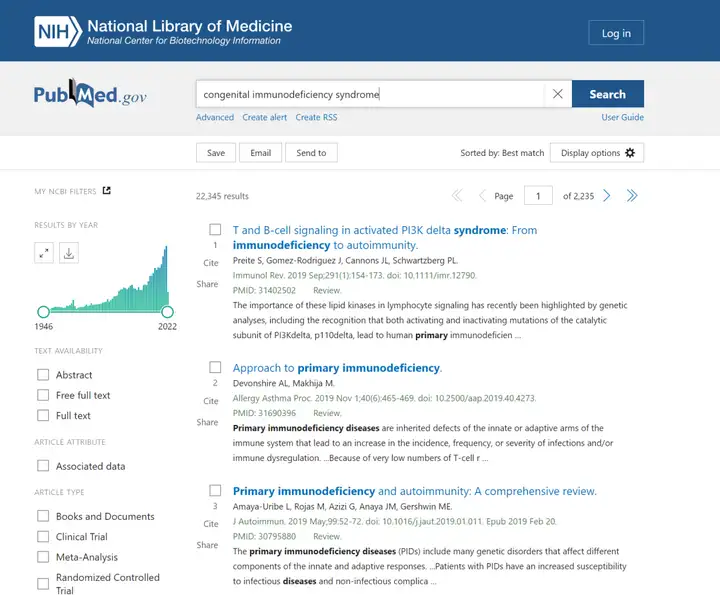
Task: Open the Approach to primary immunodeficiency article
Action: (337, 368)
